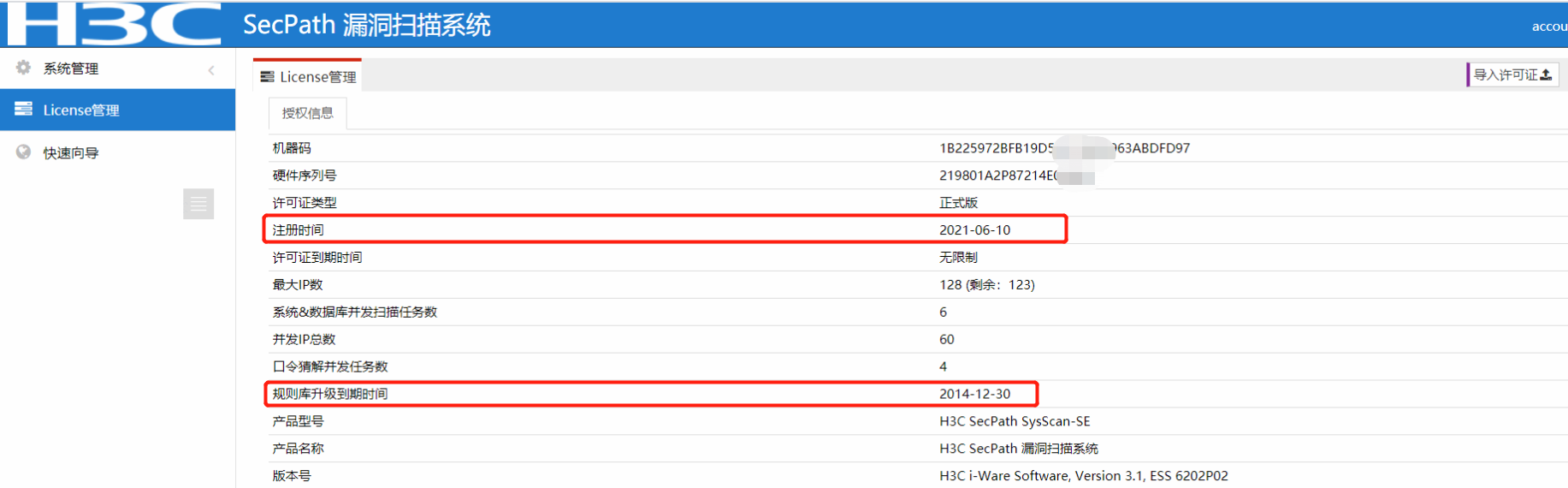Click the 快速向导 globe icon
The height and width of the screenshot is (488, 1568).
tap(23, 152)
